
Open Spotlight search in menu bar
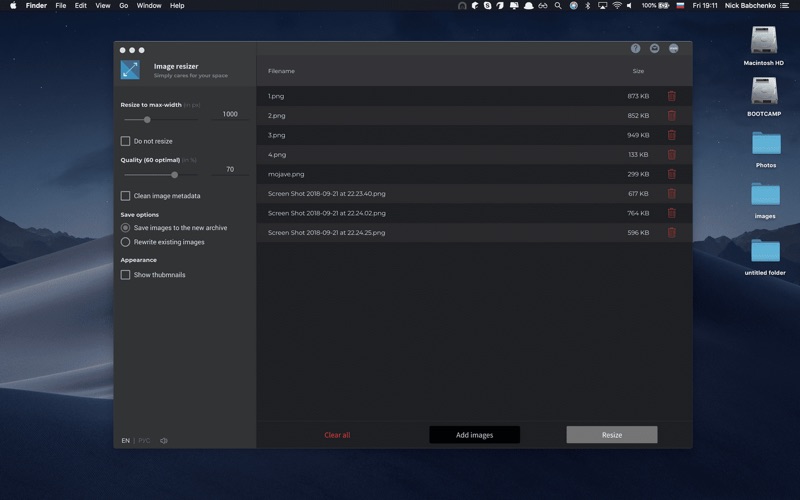558,6
